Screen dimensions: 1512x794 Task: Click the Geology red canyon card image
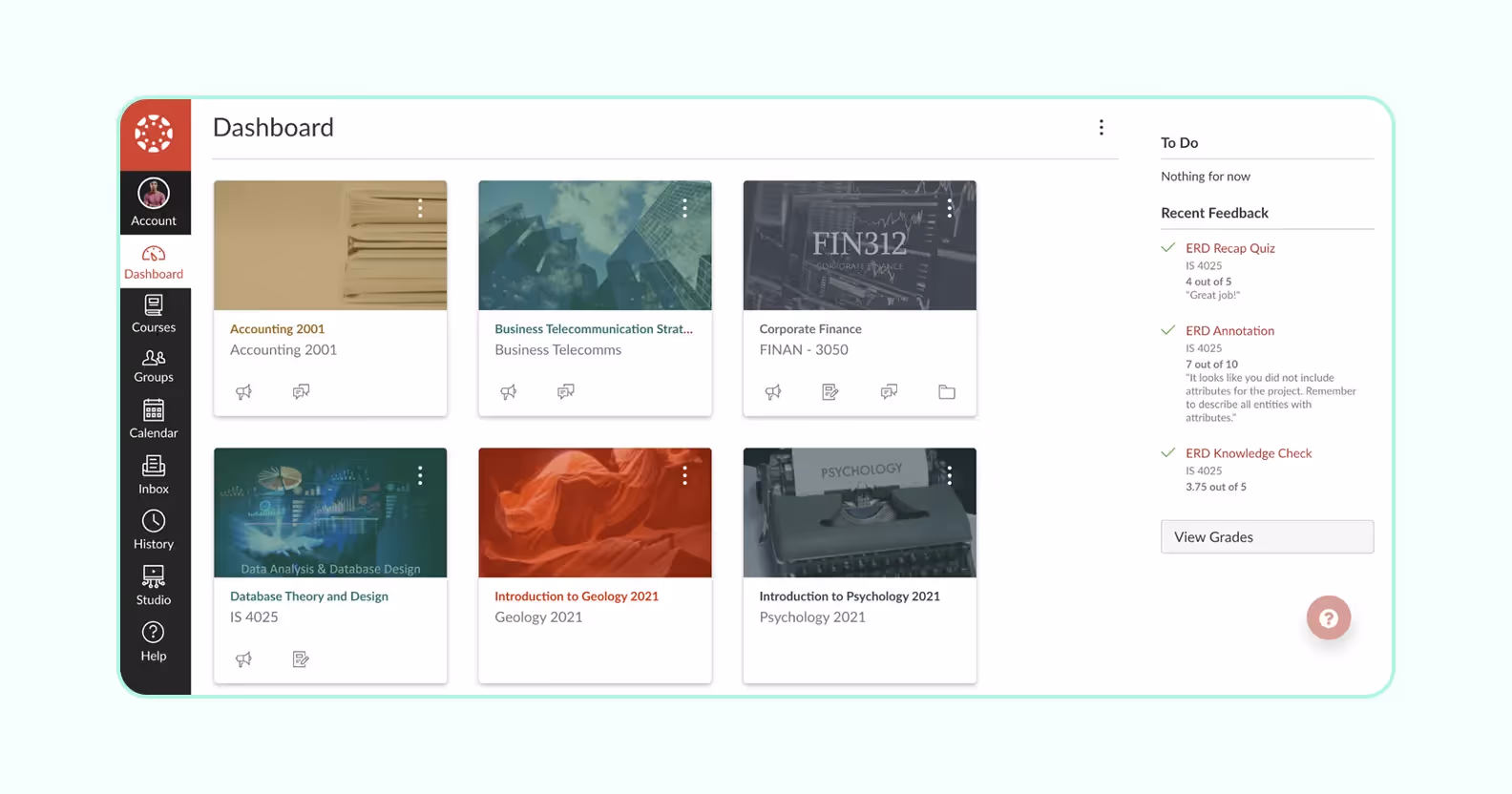(x=595, y=512)
